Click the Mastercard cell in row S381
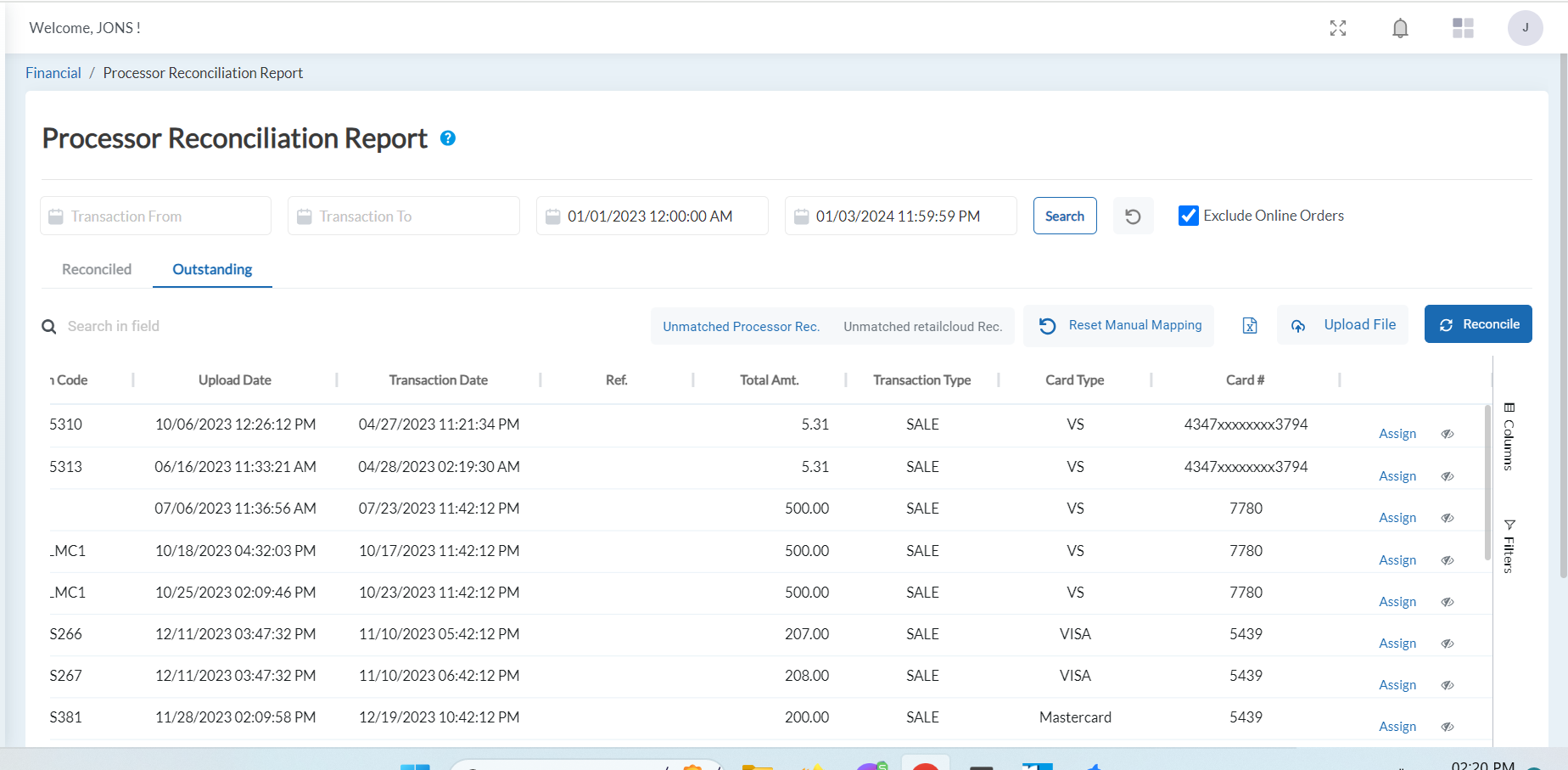The width and height of the screenshot is (1568, 770). pyautogui.click(x=1075, y=717)
